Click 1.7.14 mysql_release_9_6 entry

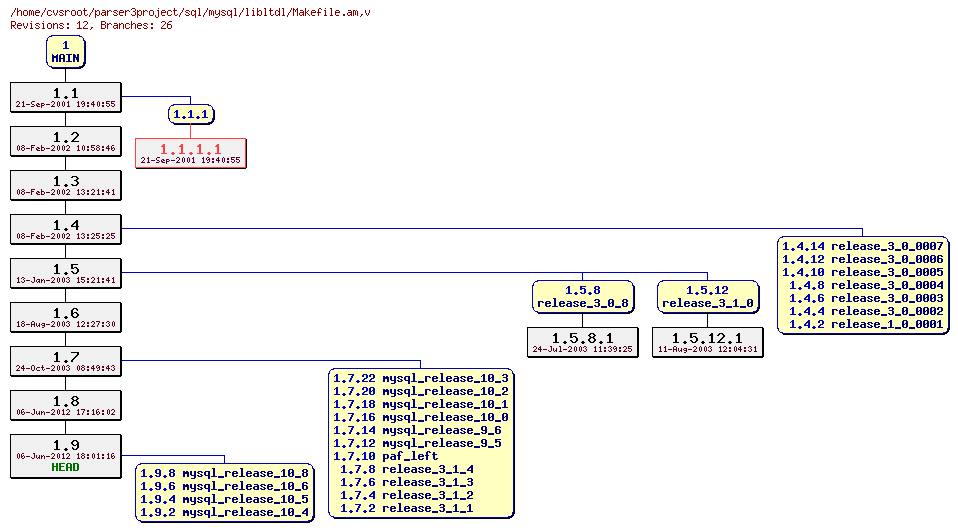417,430
